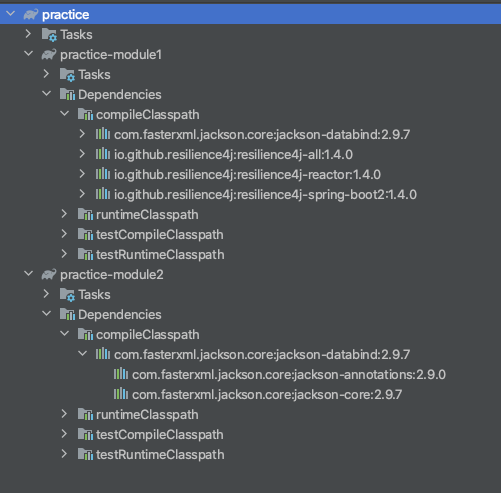Screen dimensions: 501x493
Task: Expand the resilience4j-spring-boot2:1.4.0 dependency
Action: pyautogui.click(x=82, y=194)
